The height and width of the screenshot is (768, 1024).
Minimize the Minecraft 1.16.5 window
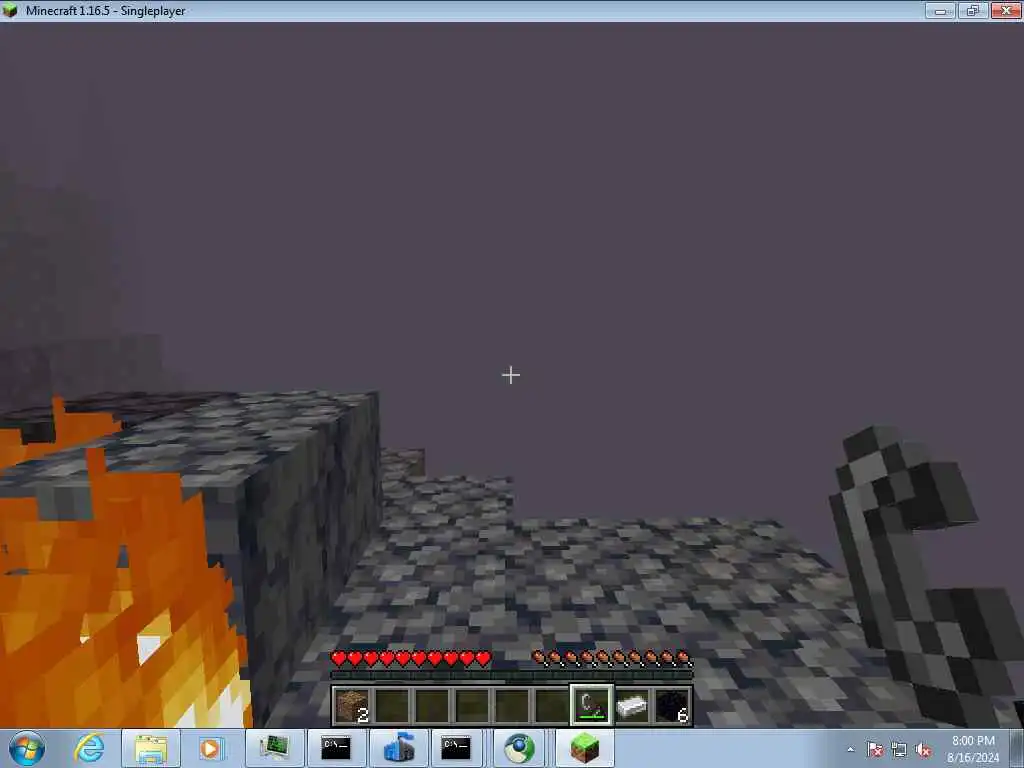[x=940, y=10]
